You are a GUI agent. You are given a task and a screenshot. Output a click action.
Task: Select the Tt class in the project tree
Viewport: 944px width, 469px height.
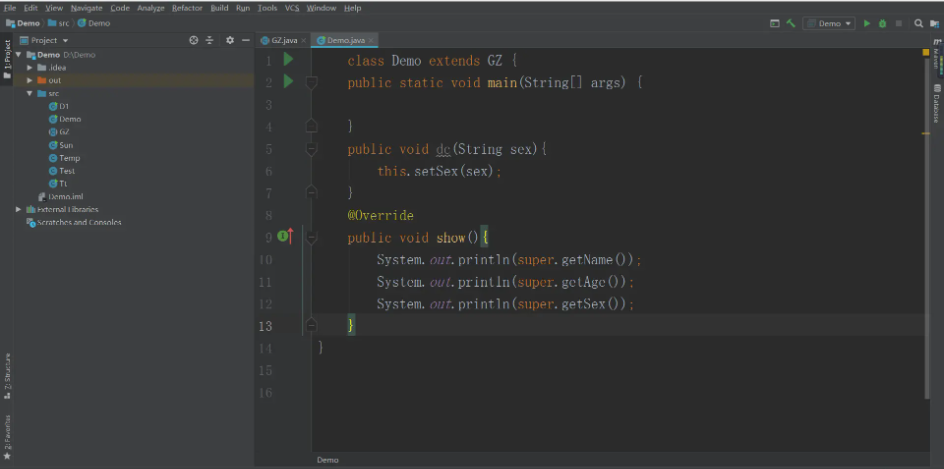(58, 184)
